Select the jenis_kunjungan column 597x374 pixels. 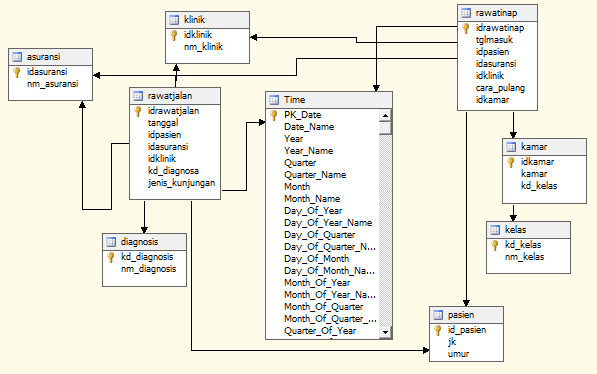[181, 183]
